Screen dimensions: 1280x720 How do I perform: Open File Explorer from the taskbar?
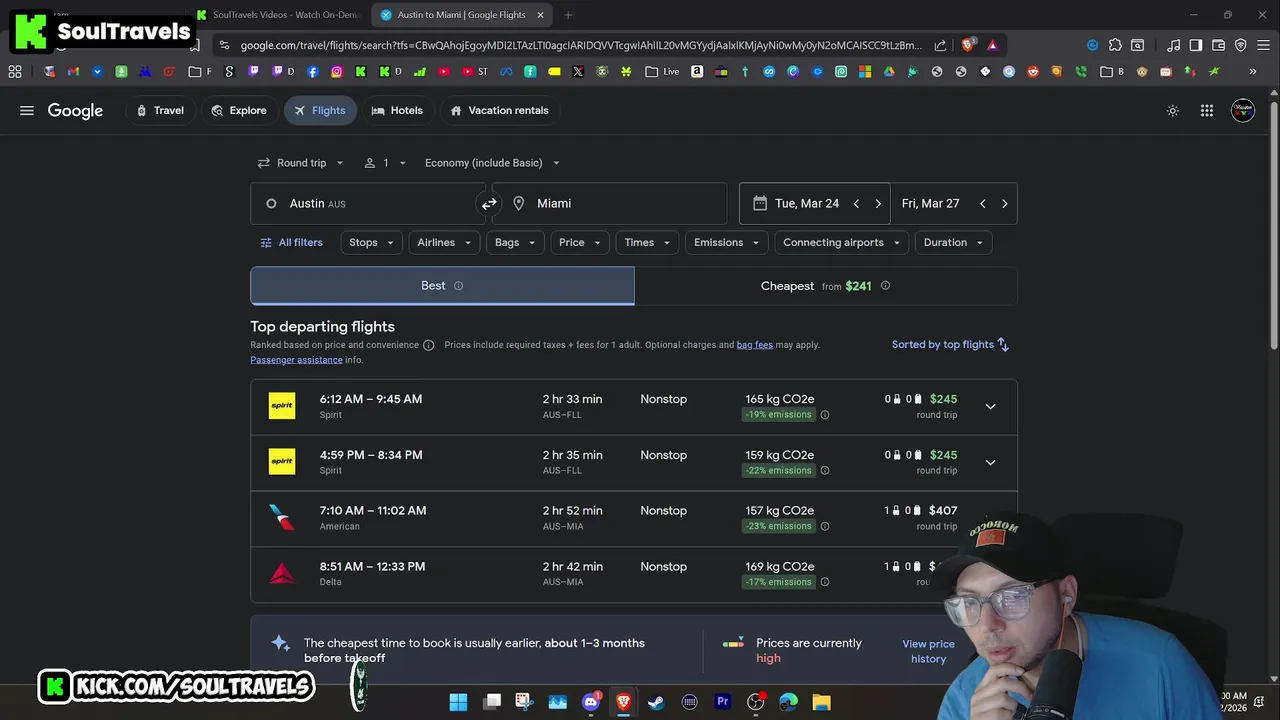[x=821, y=702]
